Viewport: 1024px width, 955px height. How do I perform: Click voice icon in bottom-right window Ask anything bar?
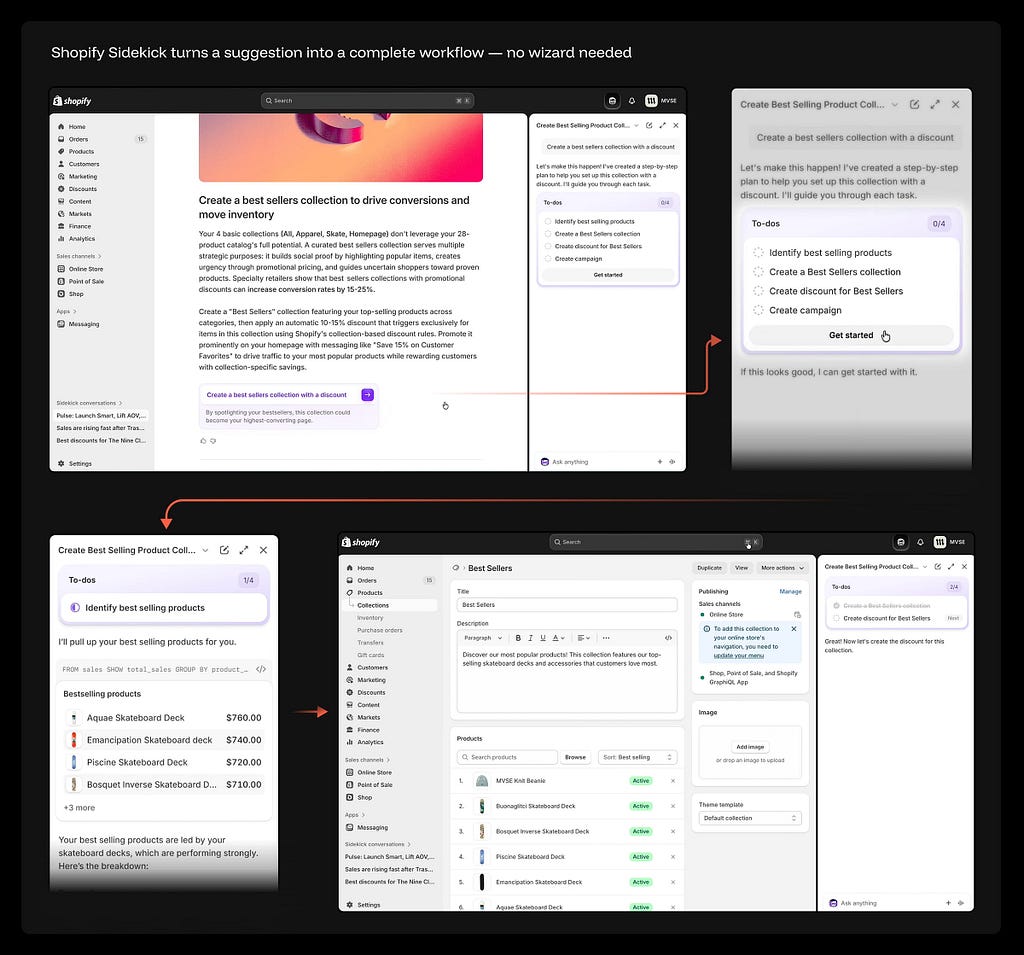(x=961, y=903)
